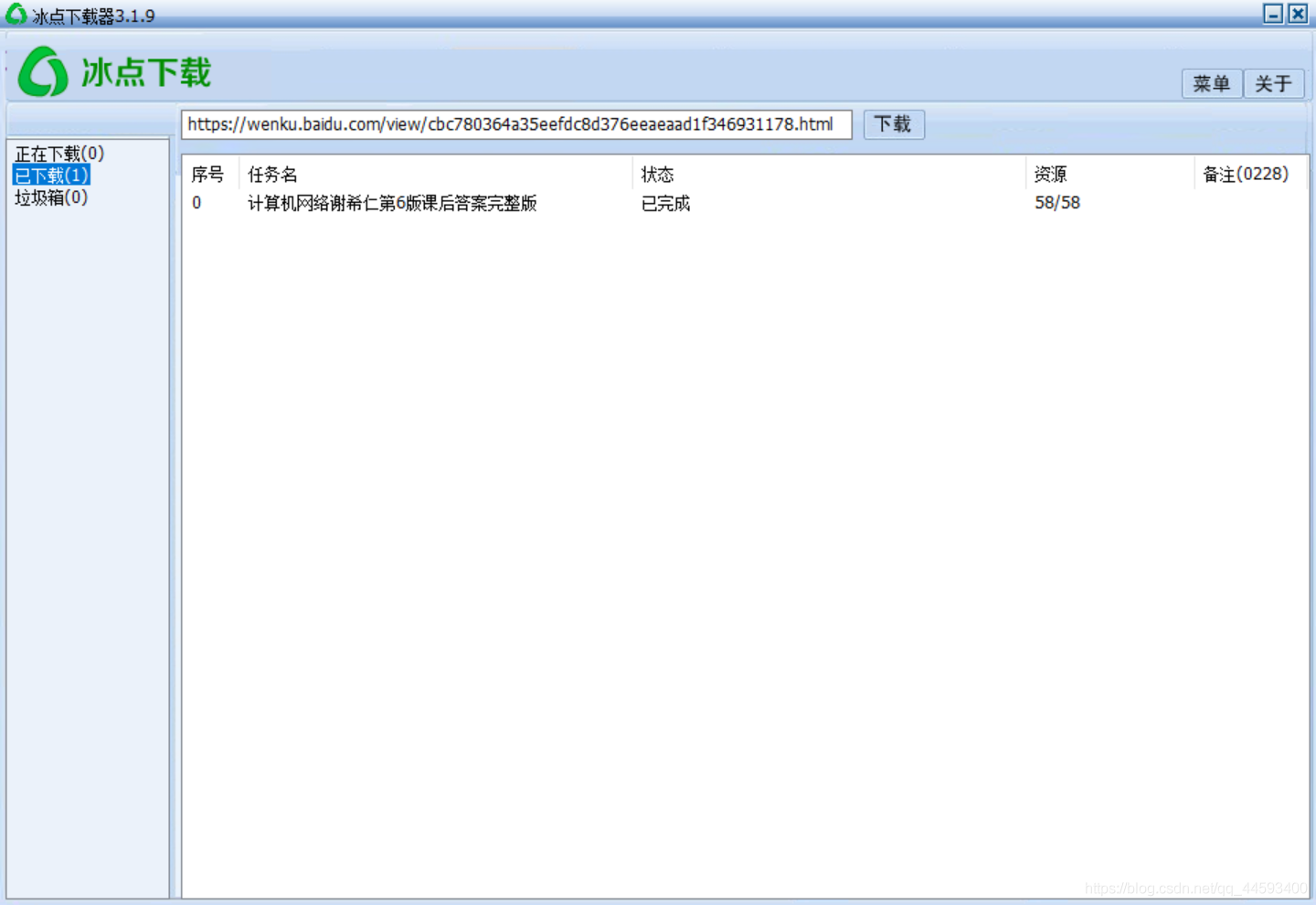Click the 下载 button beside URL field

click(894, 124)
